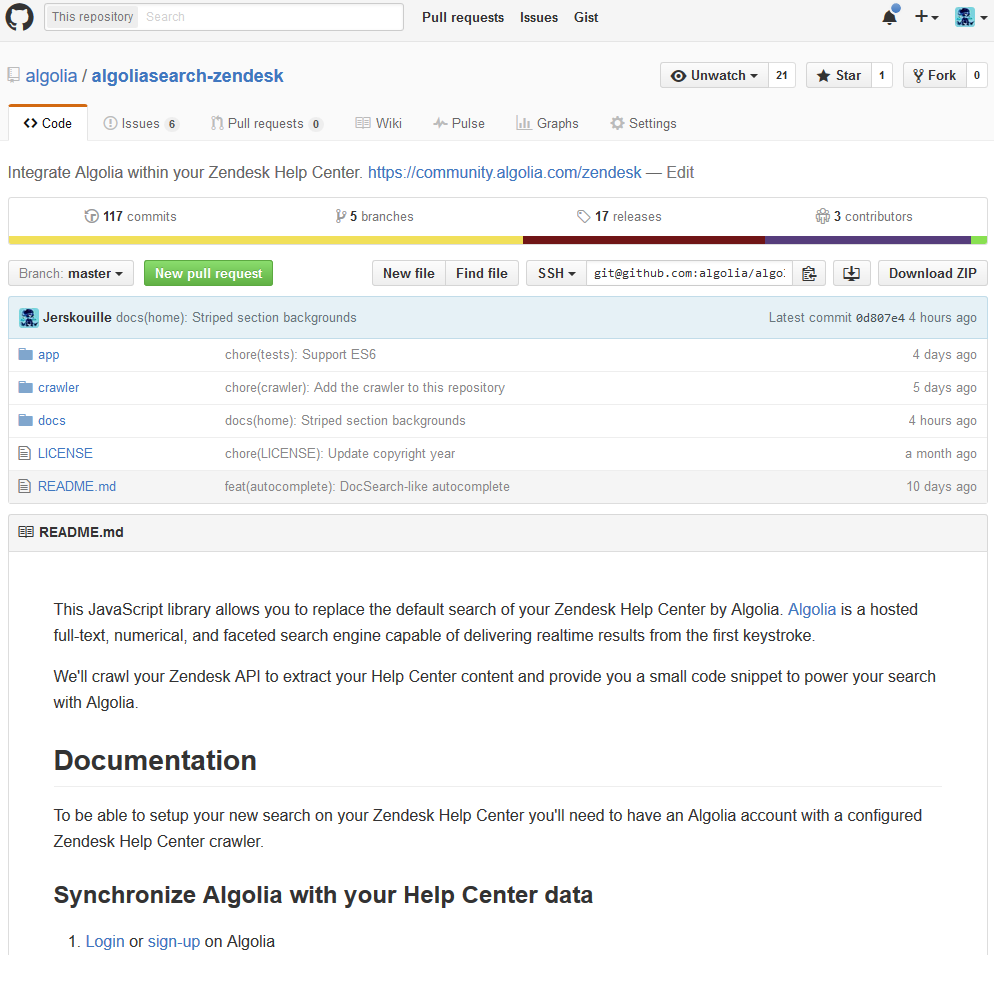Open latest commit hash 0d807e4
This screenshot has height=994, width=994.
point(880,318)
